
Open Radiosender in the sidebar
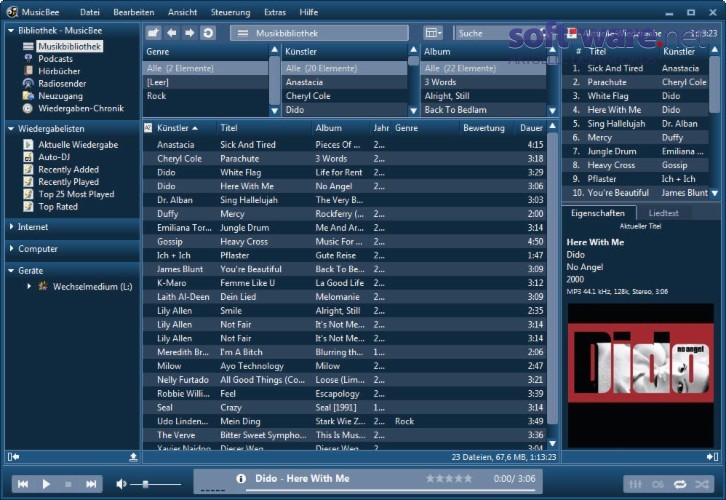pyautogui.click(x=62, y=83)
